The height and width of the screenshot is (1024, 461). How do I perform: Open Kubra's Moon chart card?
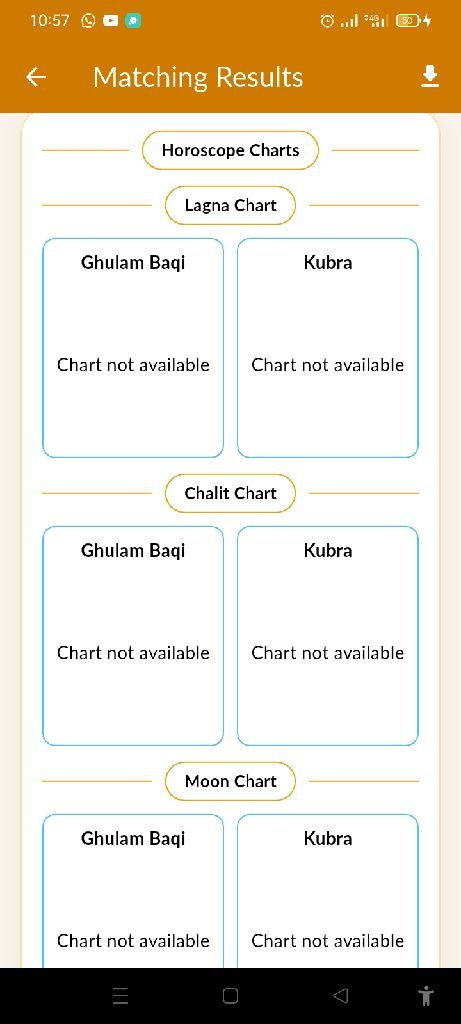click(x=328, y=891)
